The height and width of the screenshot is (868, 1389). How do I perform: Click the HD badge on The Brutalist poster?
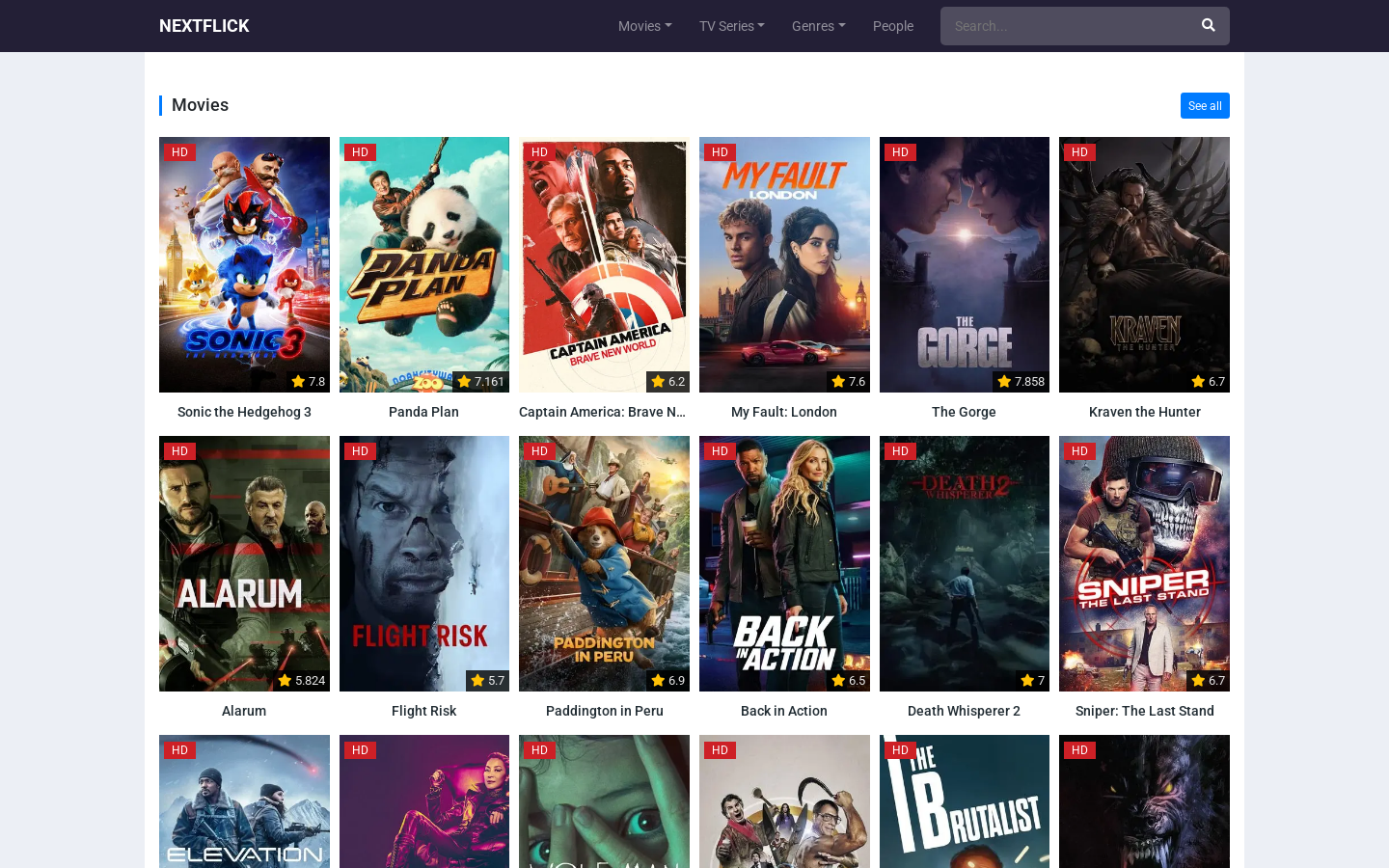click(x=900, y=750)
